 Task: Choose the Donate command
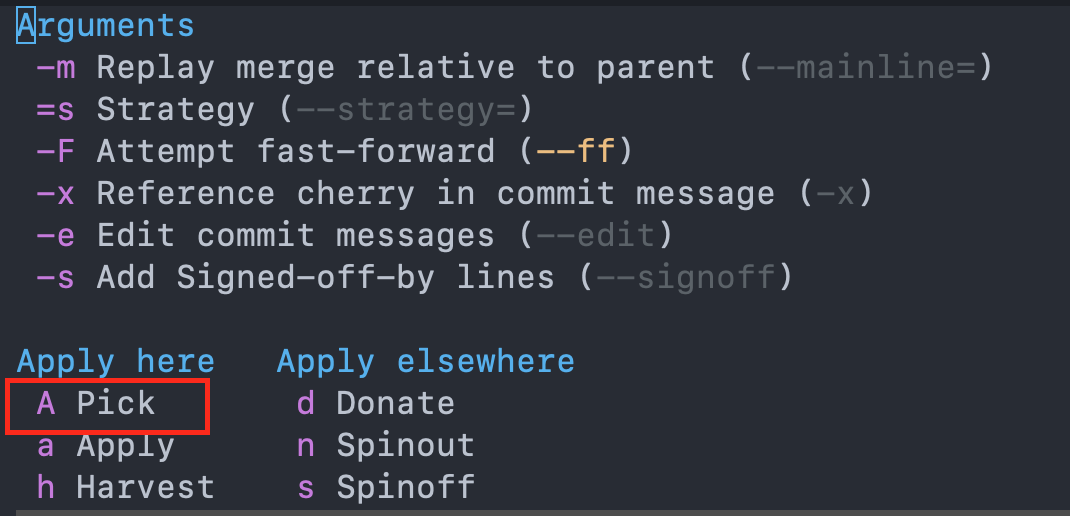coord(375,404)
